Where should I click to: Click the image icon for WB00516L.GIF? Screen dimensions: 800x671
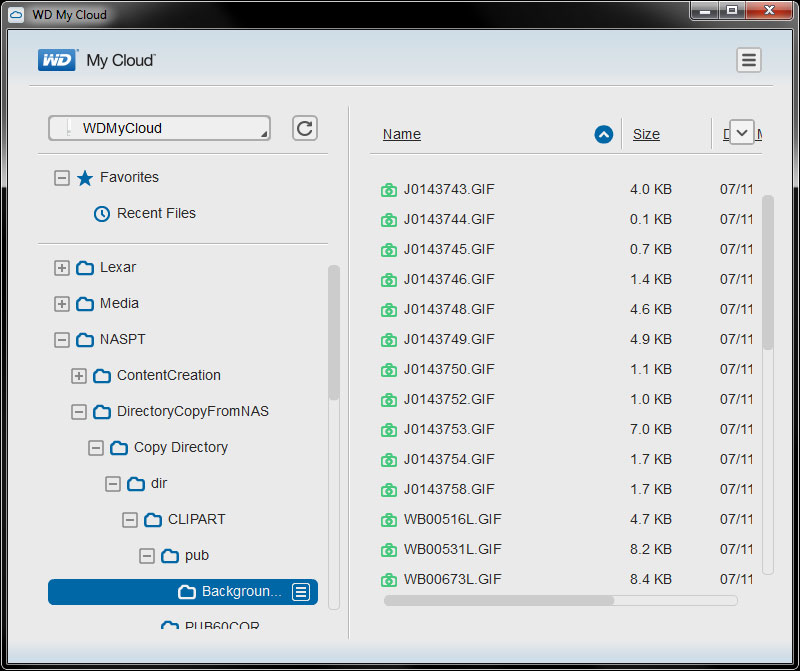[x=389, y=520]
